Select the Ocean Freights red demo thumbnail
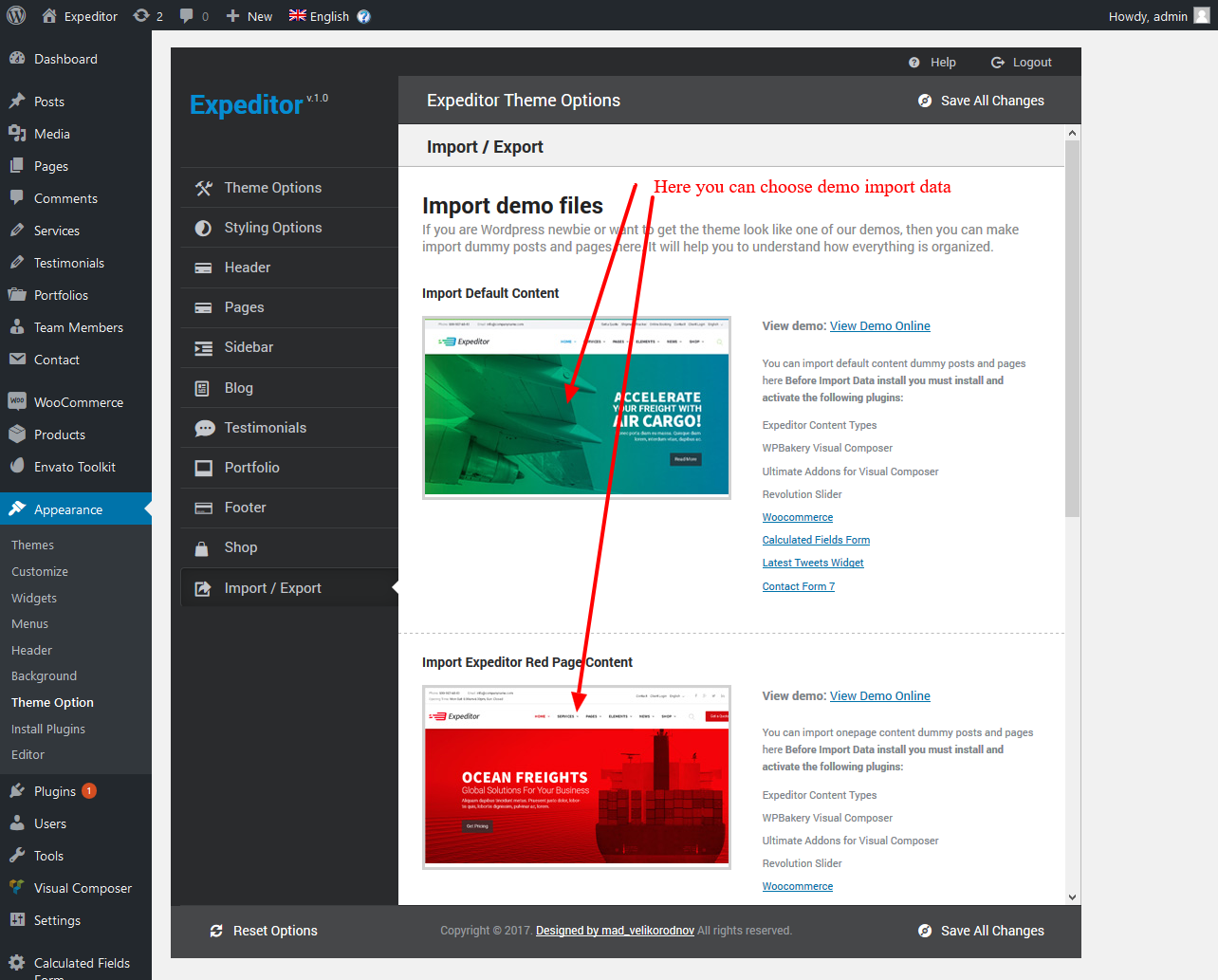The image size is (1218, 980). (x=577, y=777)
